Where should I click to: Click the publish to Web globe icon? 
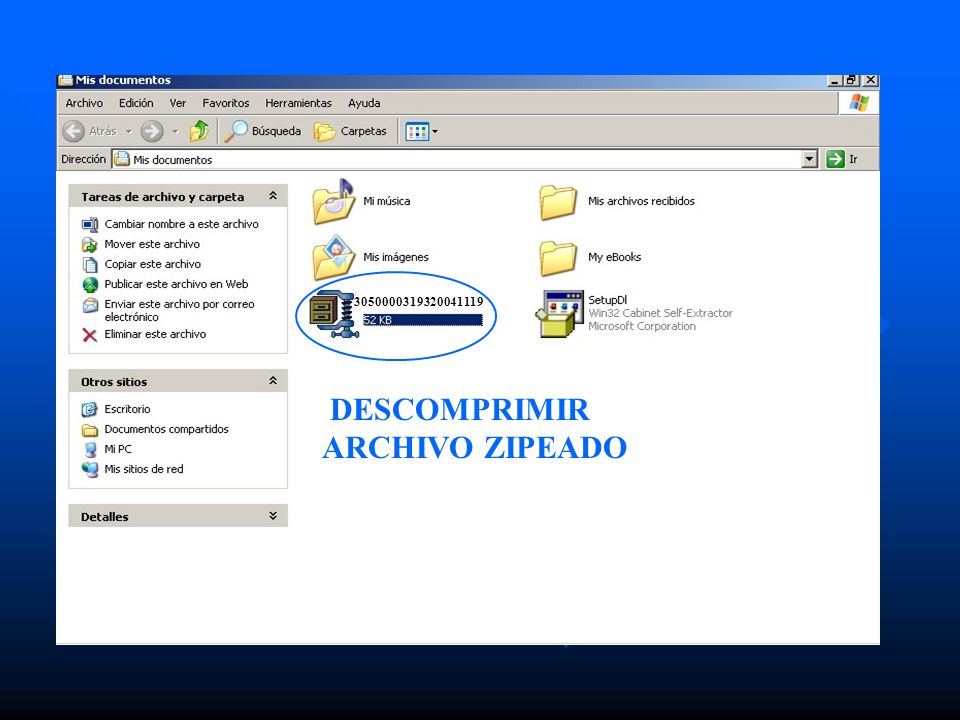tap(90, 285)
